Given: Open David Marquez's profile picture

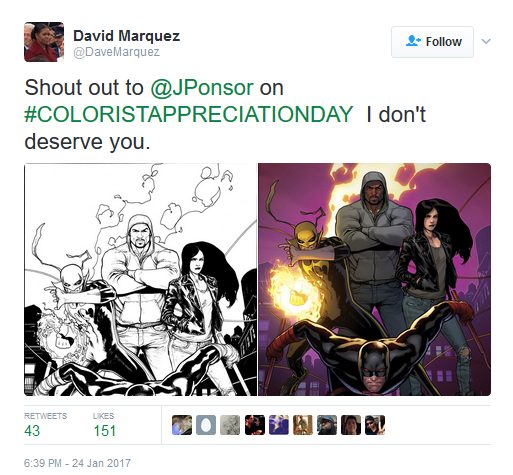Looking at the screenshot, I should click(44, 42).
